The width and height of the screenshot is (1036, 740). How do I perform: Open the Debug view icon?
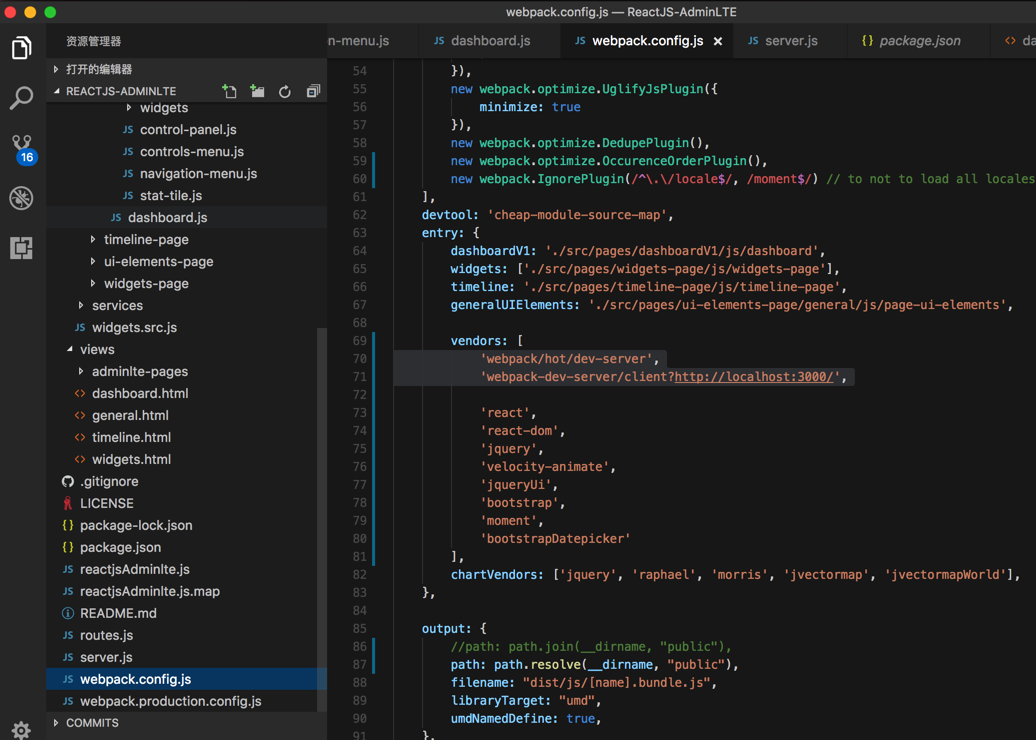pos(21,198)
